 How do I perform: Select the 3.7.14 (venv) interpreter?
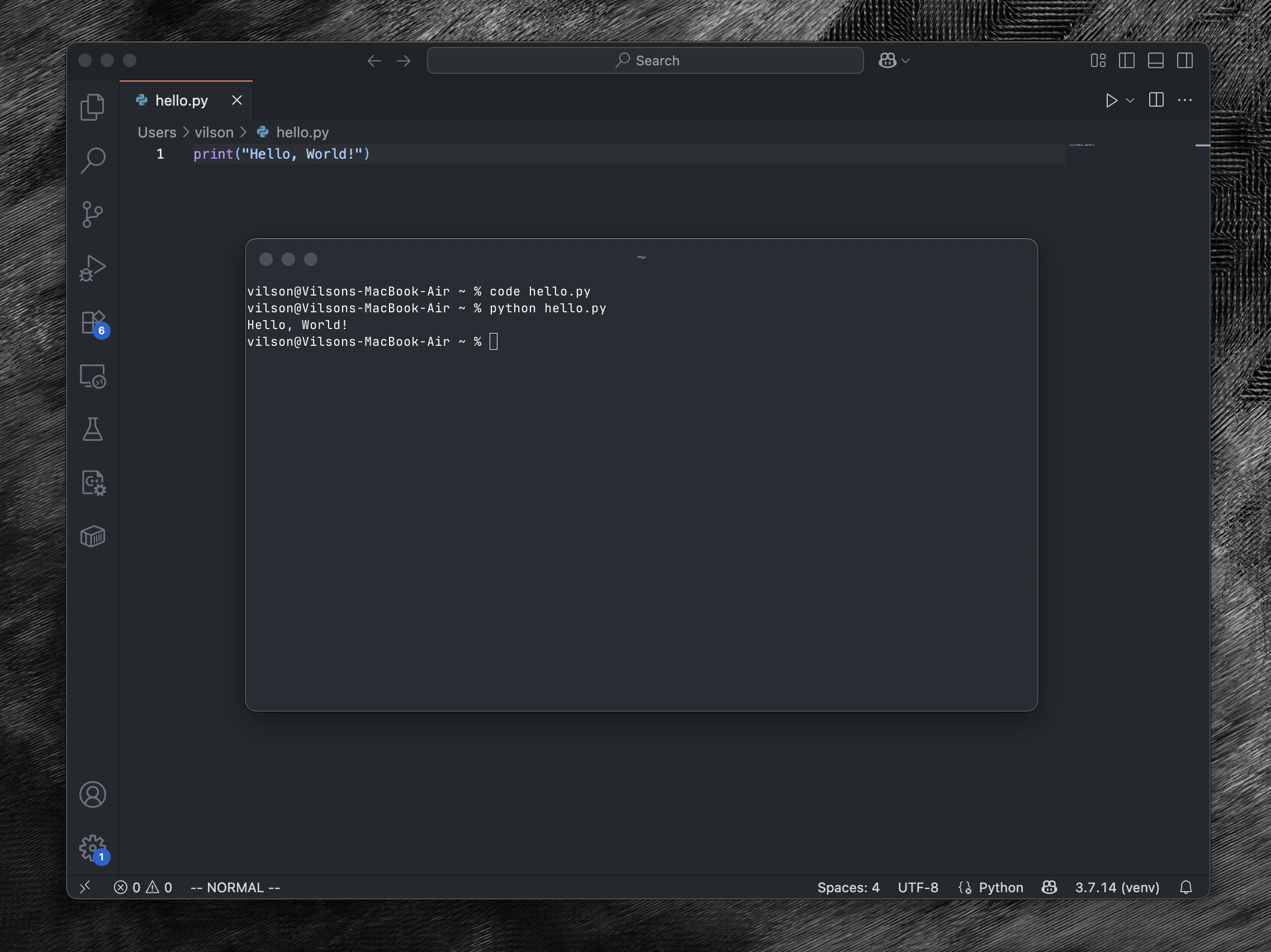(x=1117, y=887)
